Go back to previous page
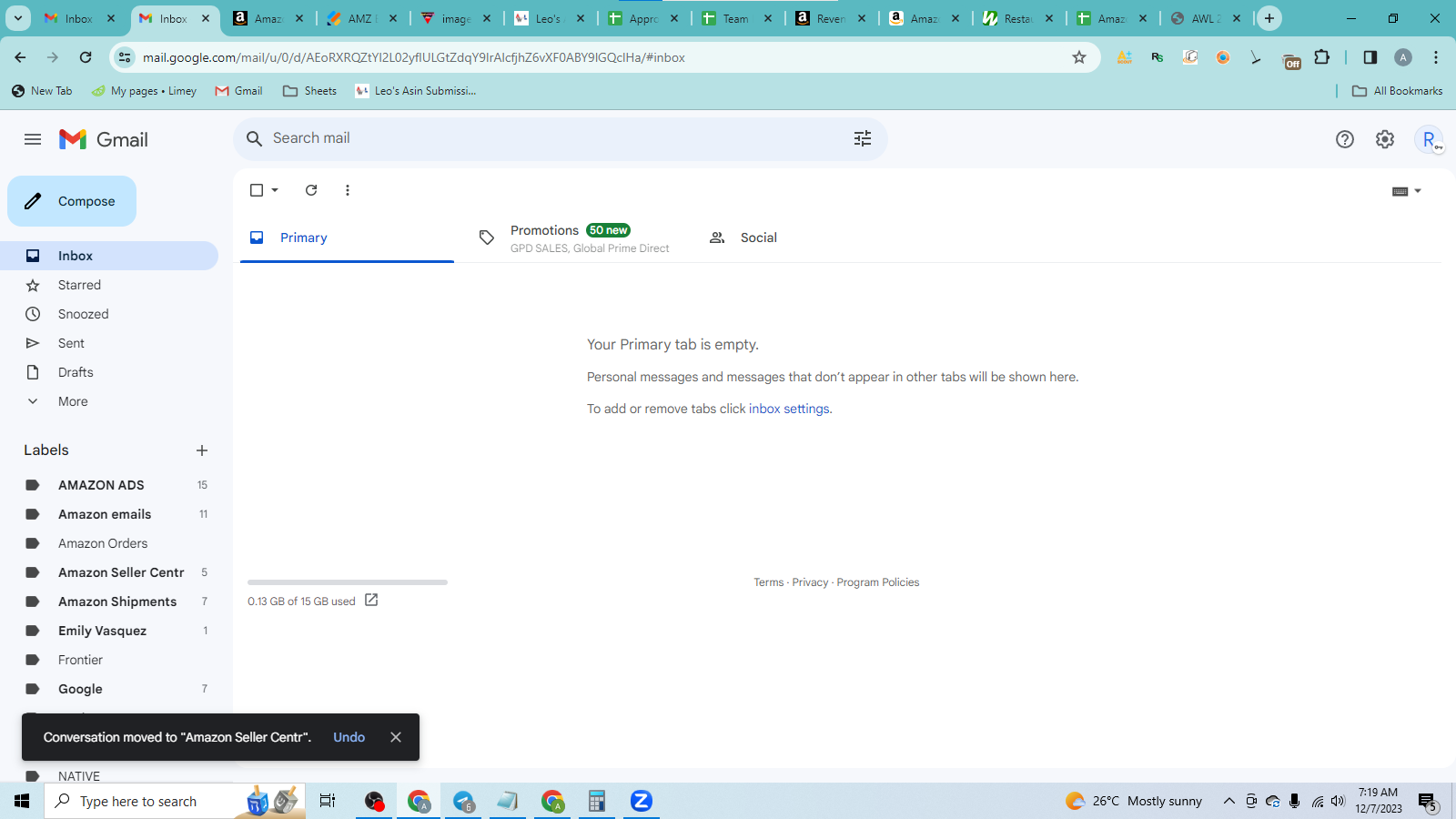The image size is (1456, 819). click(20, 57)
